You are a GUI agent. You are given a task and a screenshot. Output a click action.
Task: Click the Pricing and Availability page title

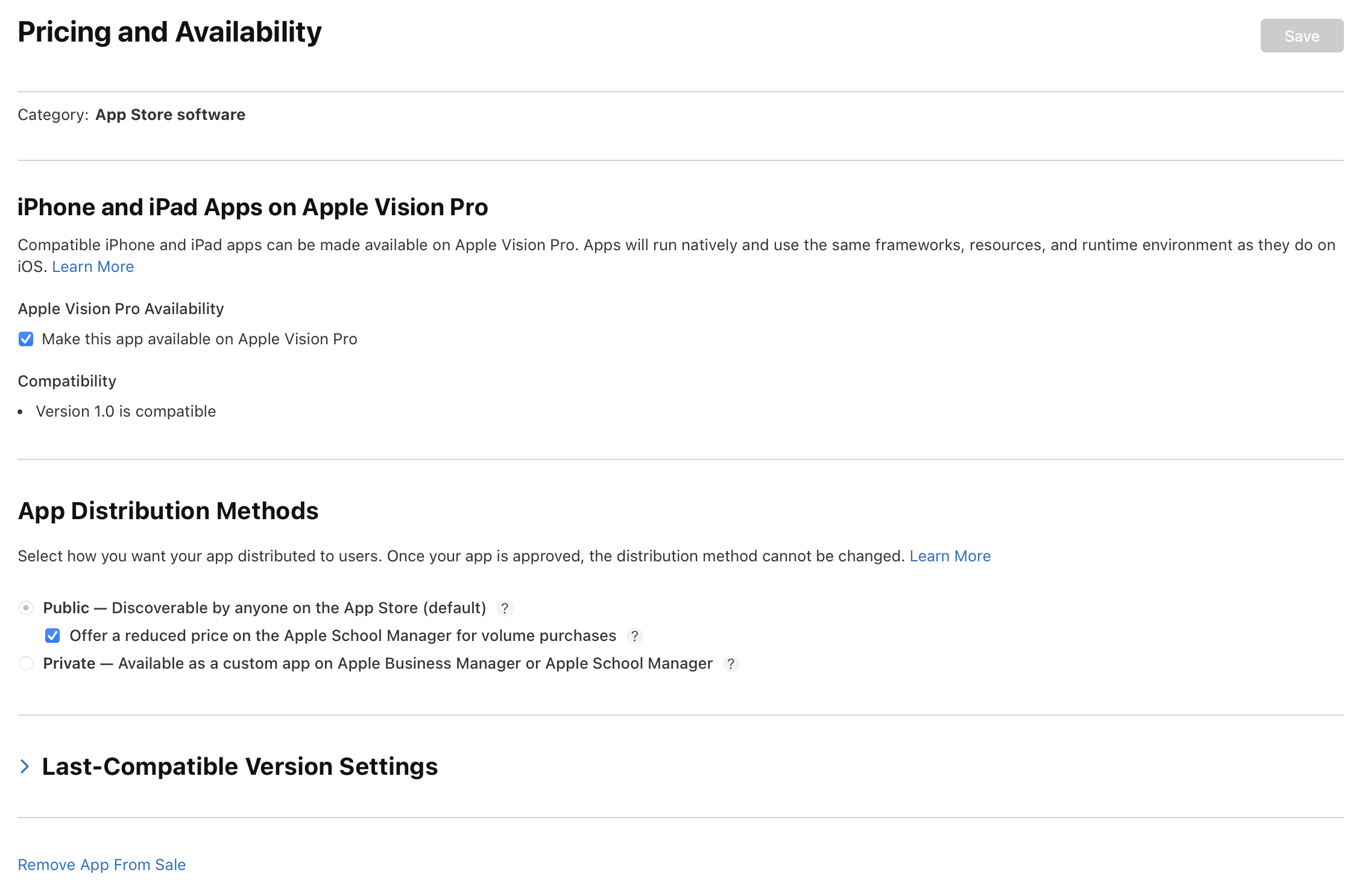[x=169, y=31]
